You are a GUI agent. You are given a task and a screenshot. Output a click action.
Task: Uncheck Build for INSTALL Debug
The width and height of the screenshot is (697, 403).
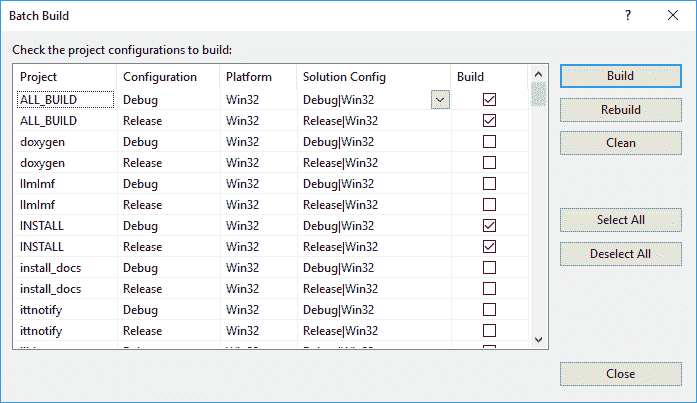(489, 225)
